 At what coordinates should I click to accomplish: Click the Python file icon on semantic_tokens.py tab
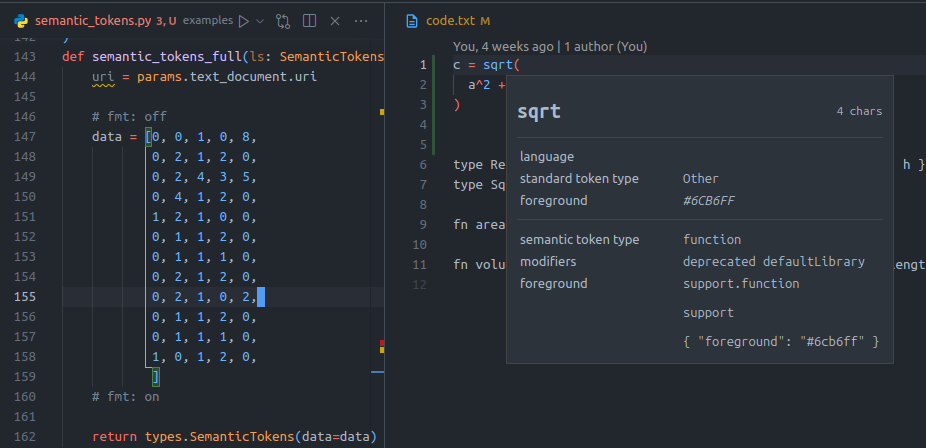click(x=22, y=21)
